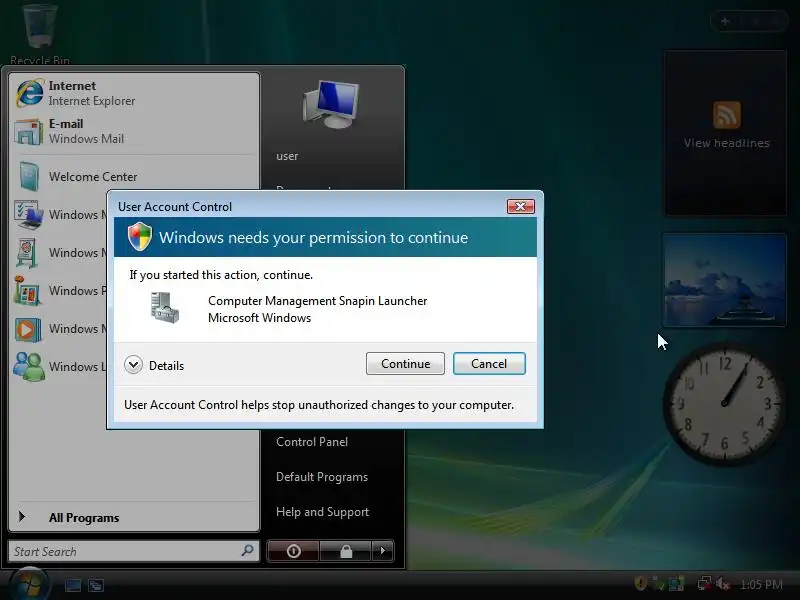Click the add gadget plus button in the sidebar
Viewport: 800px width, 600px height.
click(725, 21)
